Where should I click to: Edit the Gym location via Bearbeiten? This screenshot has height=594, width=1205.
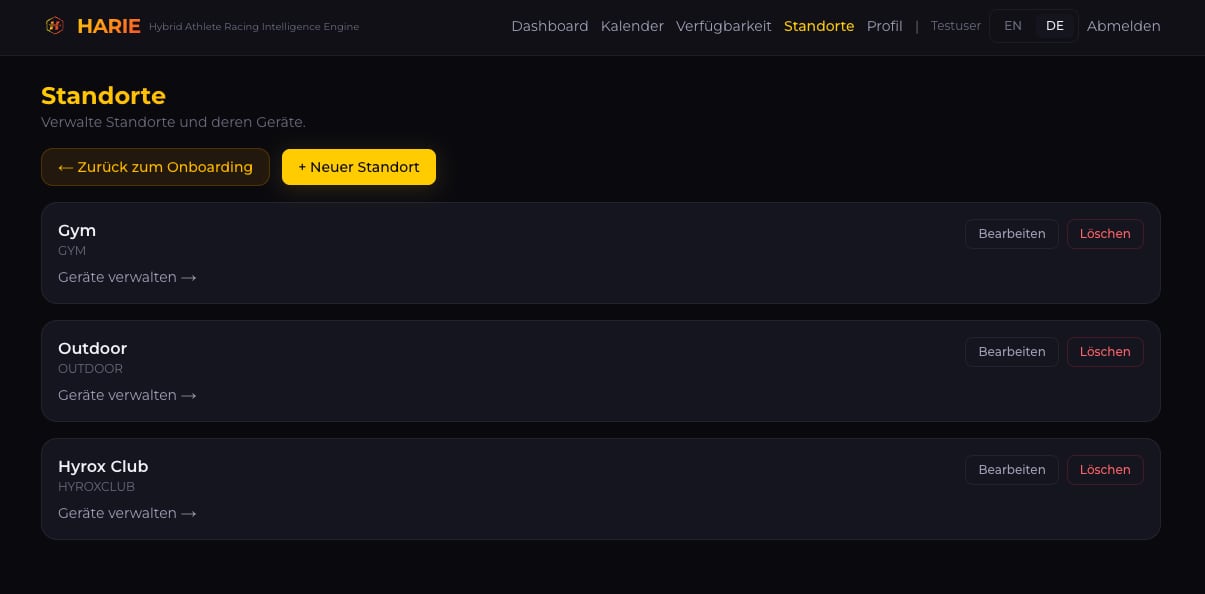1011,233
